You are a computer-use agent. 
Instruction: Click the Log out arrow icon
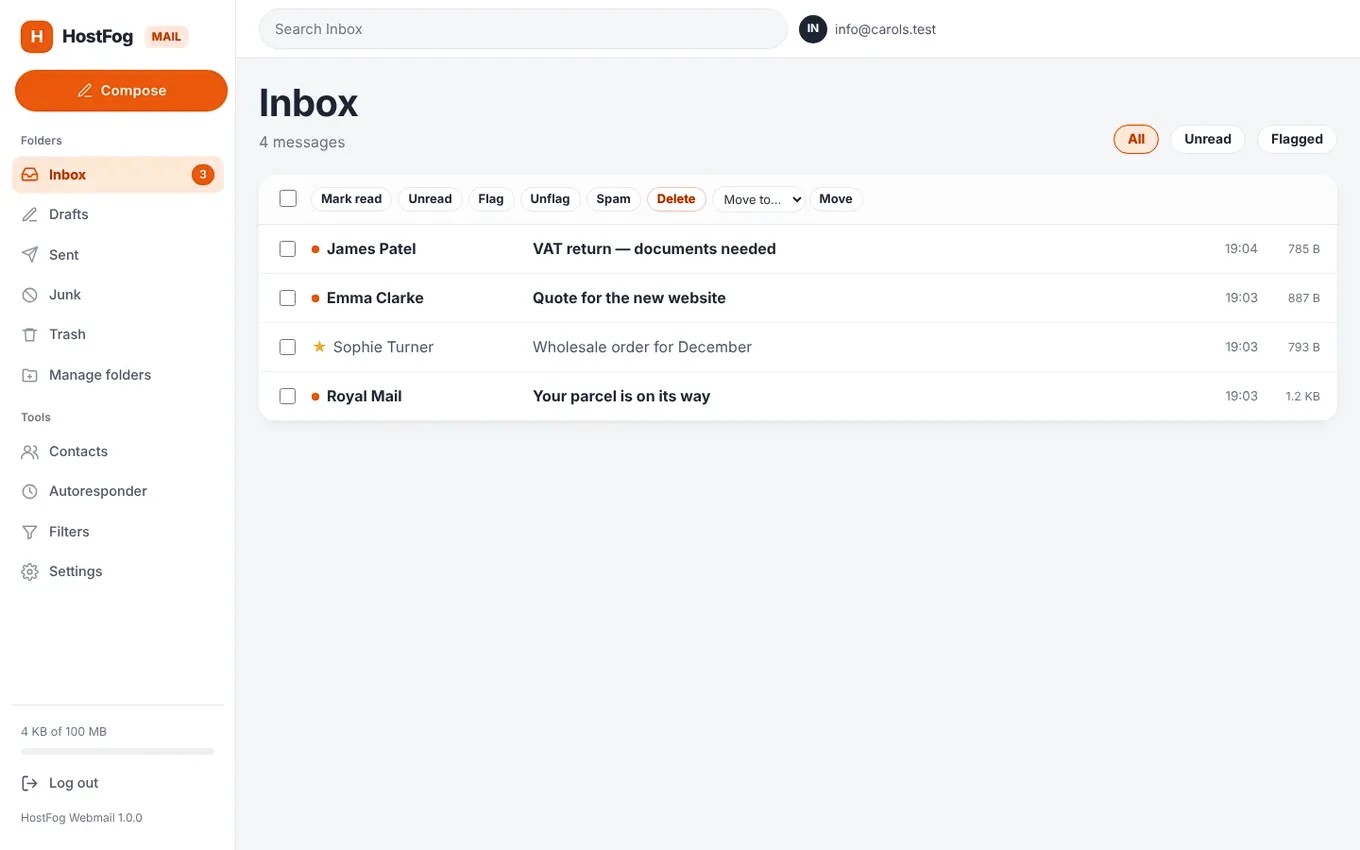[30, 783]
